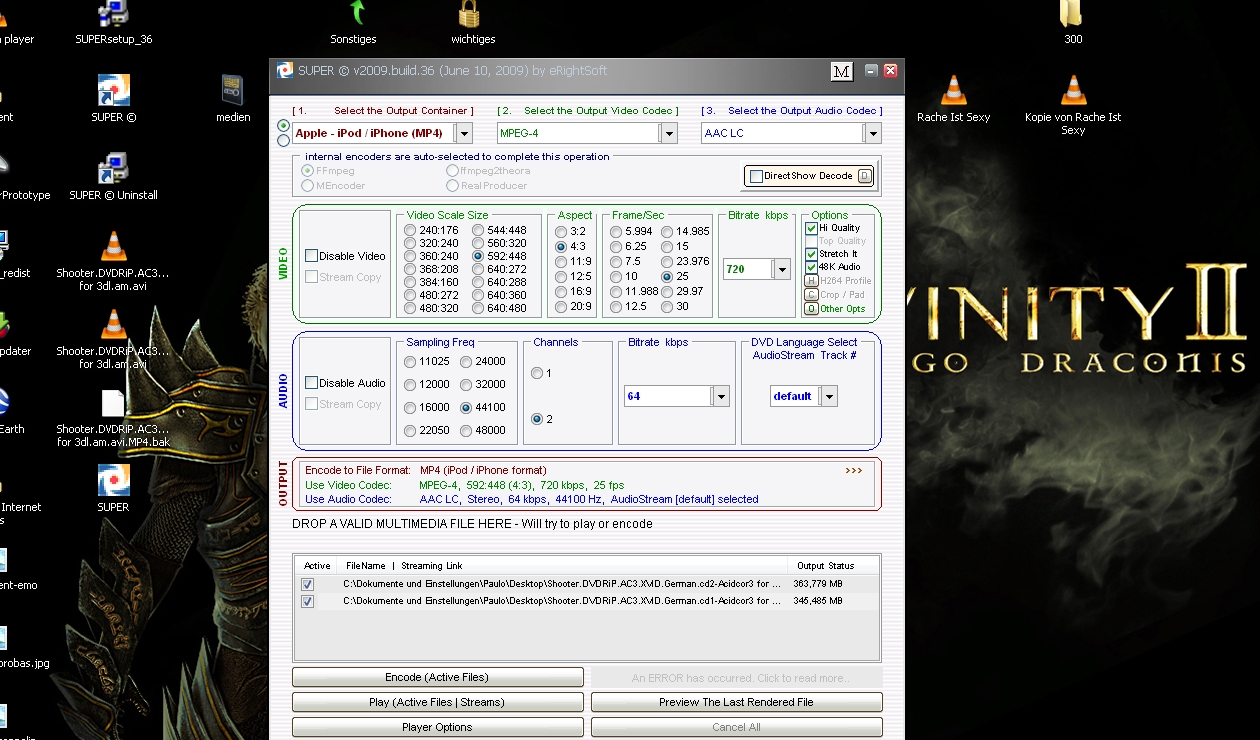Launch the SUPER © desktop shortcut
The image size is (1260, 740).
(114, 98)
